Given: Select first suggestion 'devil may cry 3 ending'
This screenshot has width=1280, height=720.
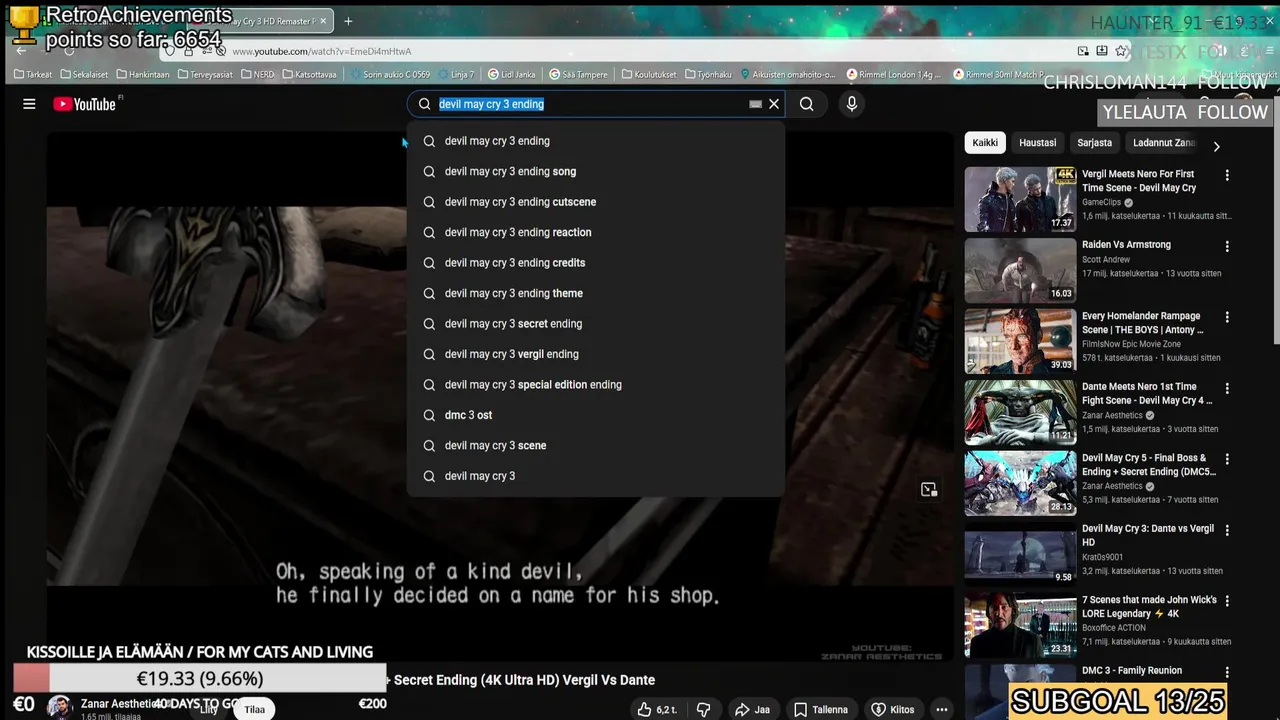Looking at the screenshot, I should click(x=596, y=141).
